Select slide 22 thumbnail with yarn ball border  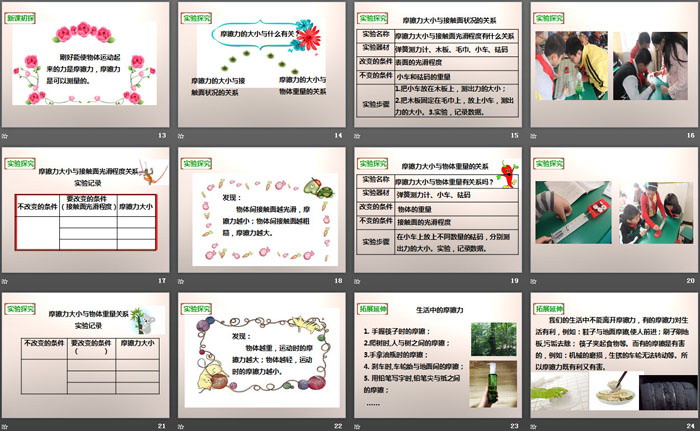[262, 356]
